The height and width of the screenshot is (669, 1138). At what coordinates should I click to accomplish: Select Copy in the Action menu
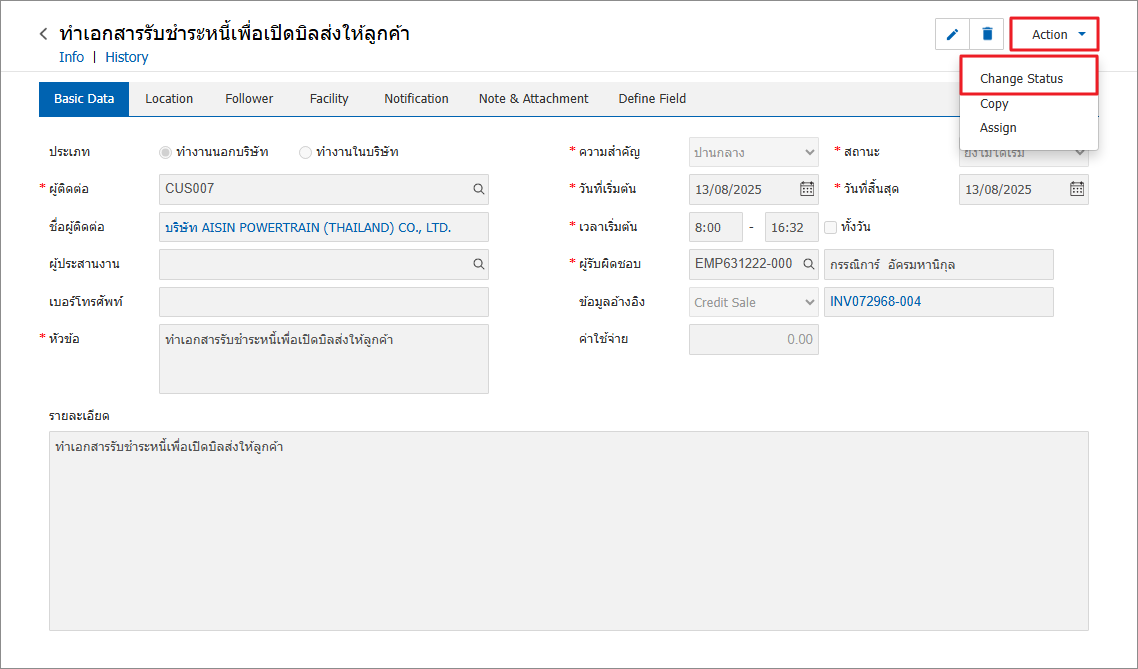[x=994, y=104]
